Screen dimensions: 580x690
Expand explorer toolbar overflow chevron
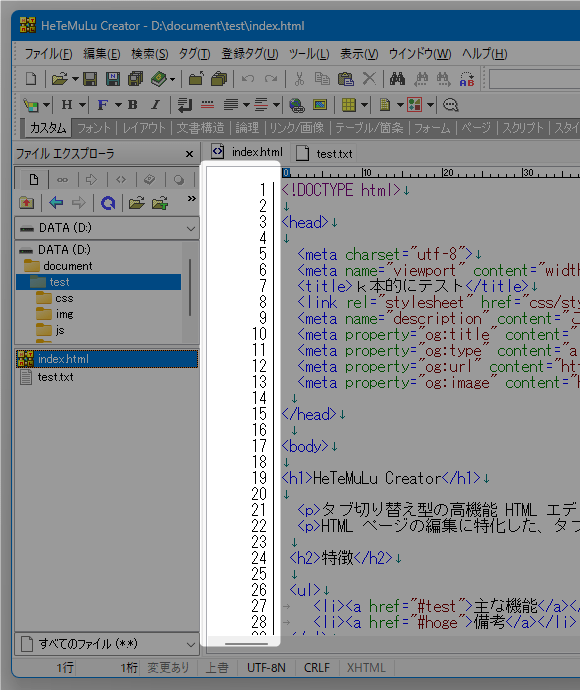(x=191, y=198)
